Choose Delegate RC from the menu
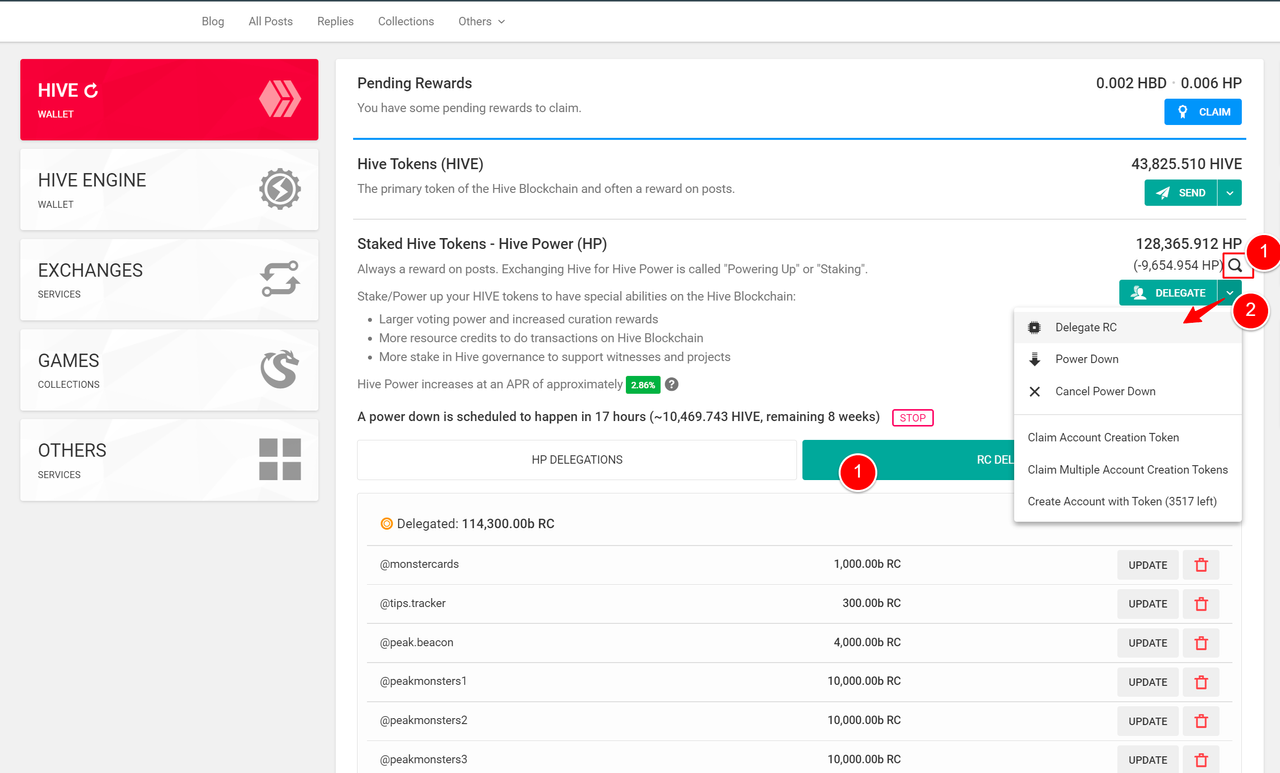1280x773 pixels. click(1128, 328)
